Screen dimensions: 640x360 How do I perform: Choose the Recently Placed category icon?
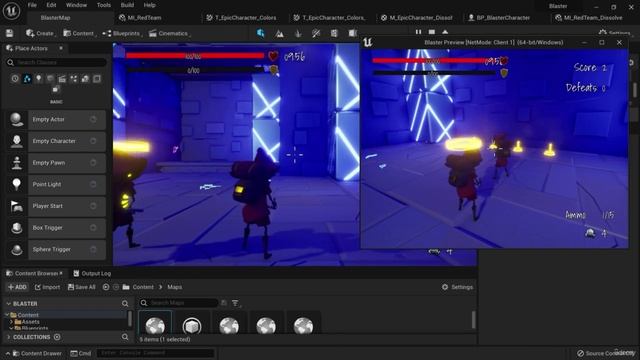coord(15,78)
